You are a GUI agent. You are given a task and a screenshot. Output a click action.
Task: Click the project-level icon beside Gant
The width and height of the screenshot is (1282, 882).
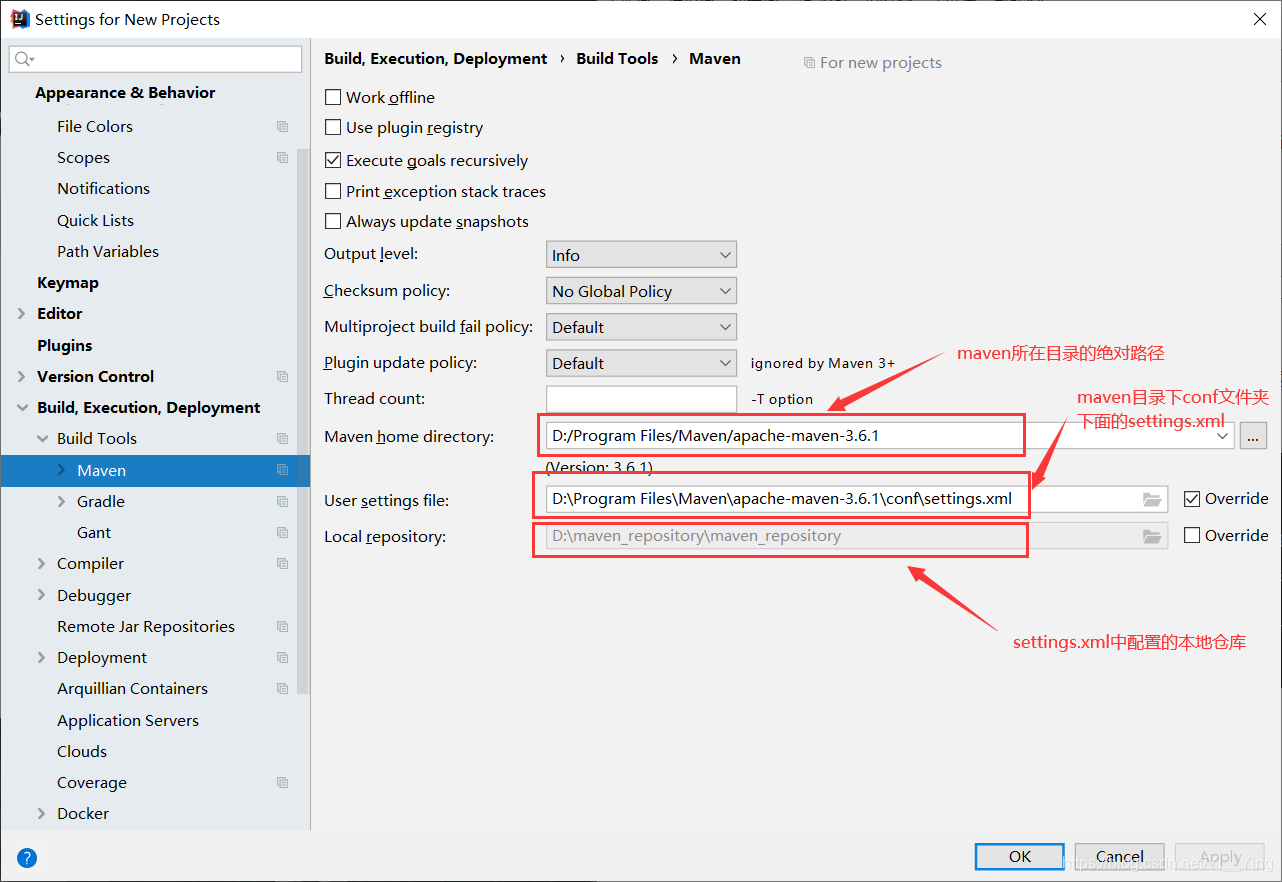pos(283,533)
